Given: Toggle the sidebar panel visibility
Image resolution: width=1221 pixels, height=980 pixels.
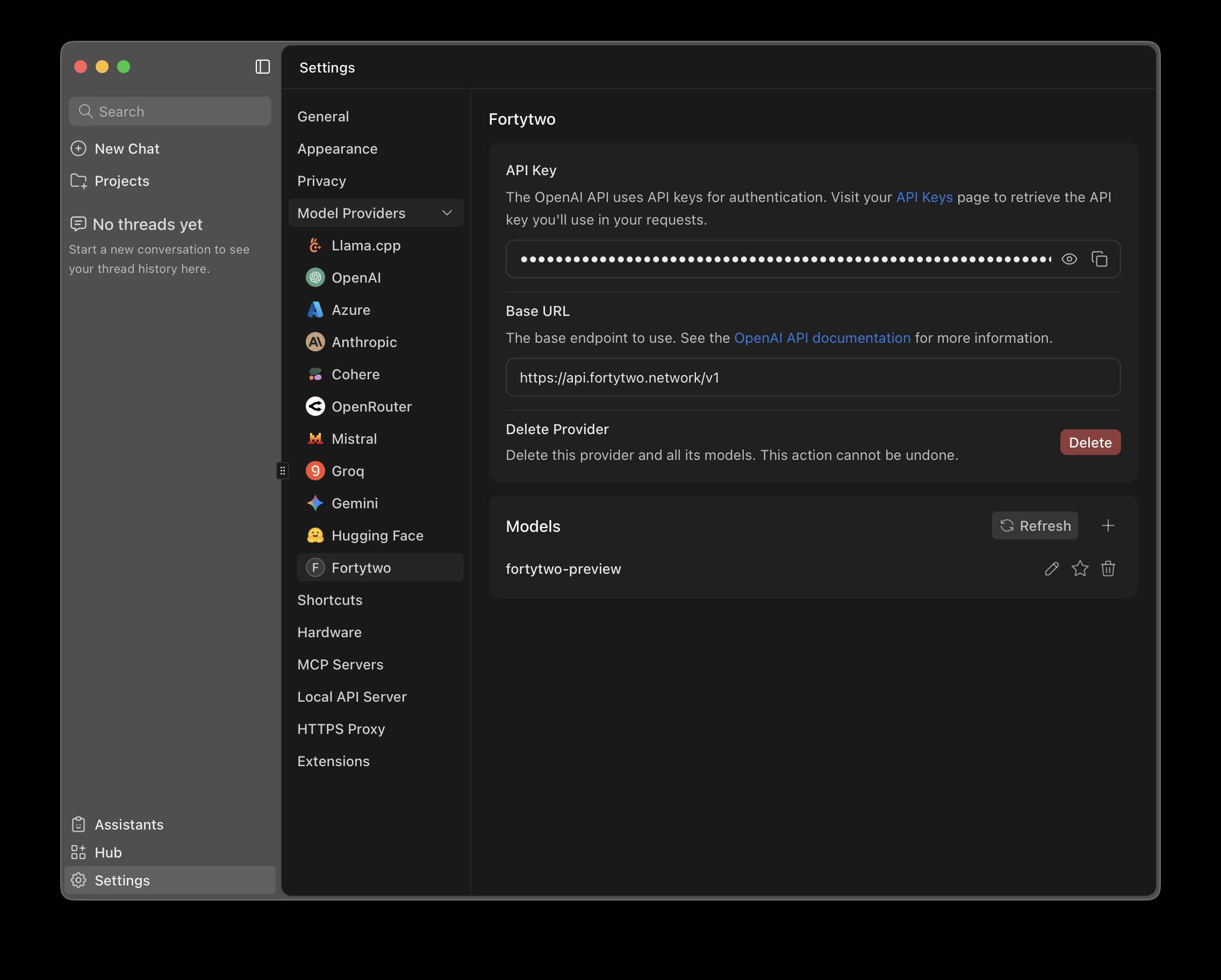Looking at the screenshot, I should click(x=262, y=67).
